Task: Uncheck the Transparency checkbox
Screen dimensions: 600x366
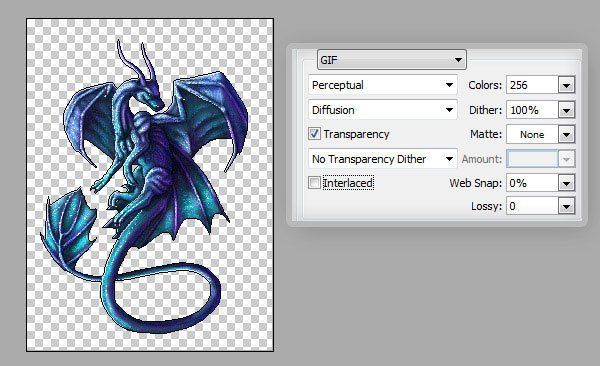Action: [x=314, y=134]
